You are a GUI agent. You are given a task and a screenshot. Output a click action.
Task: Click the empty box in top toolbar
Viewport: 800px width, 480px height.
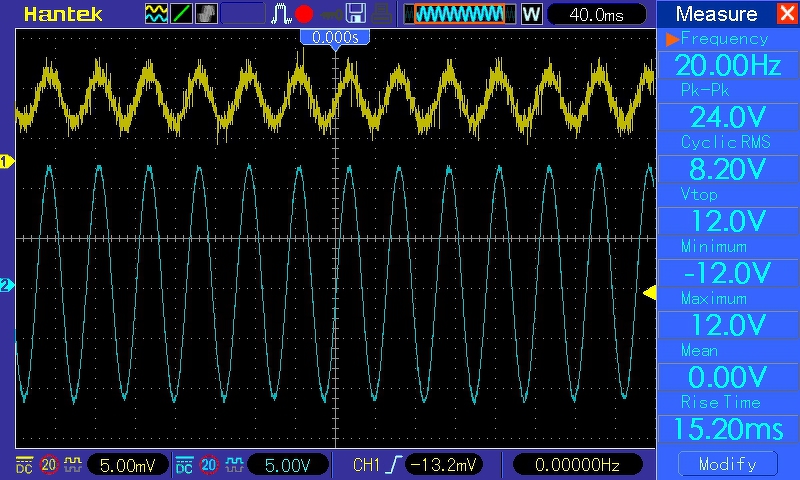click(243, 14)
